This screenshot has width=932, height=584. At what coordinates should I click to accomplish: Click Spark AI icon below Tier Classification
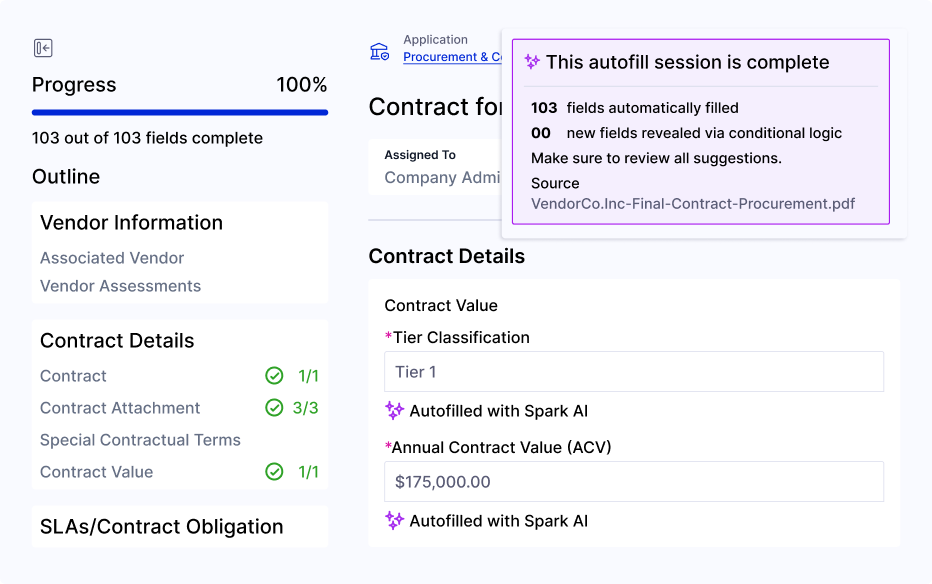pyautogui.click(x=394, y=410)
